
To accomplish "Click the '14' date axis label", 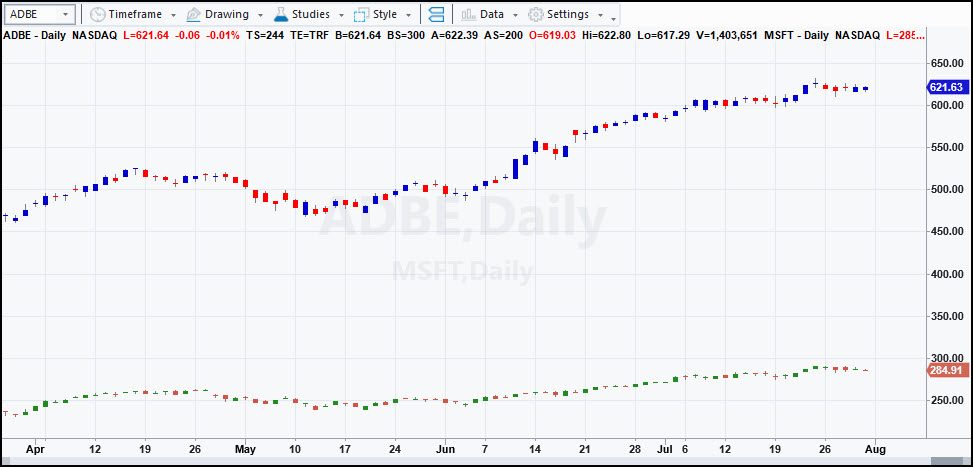I will [x=535, y=448].
